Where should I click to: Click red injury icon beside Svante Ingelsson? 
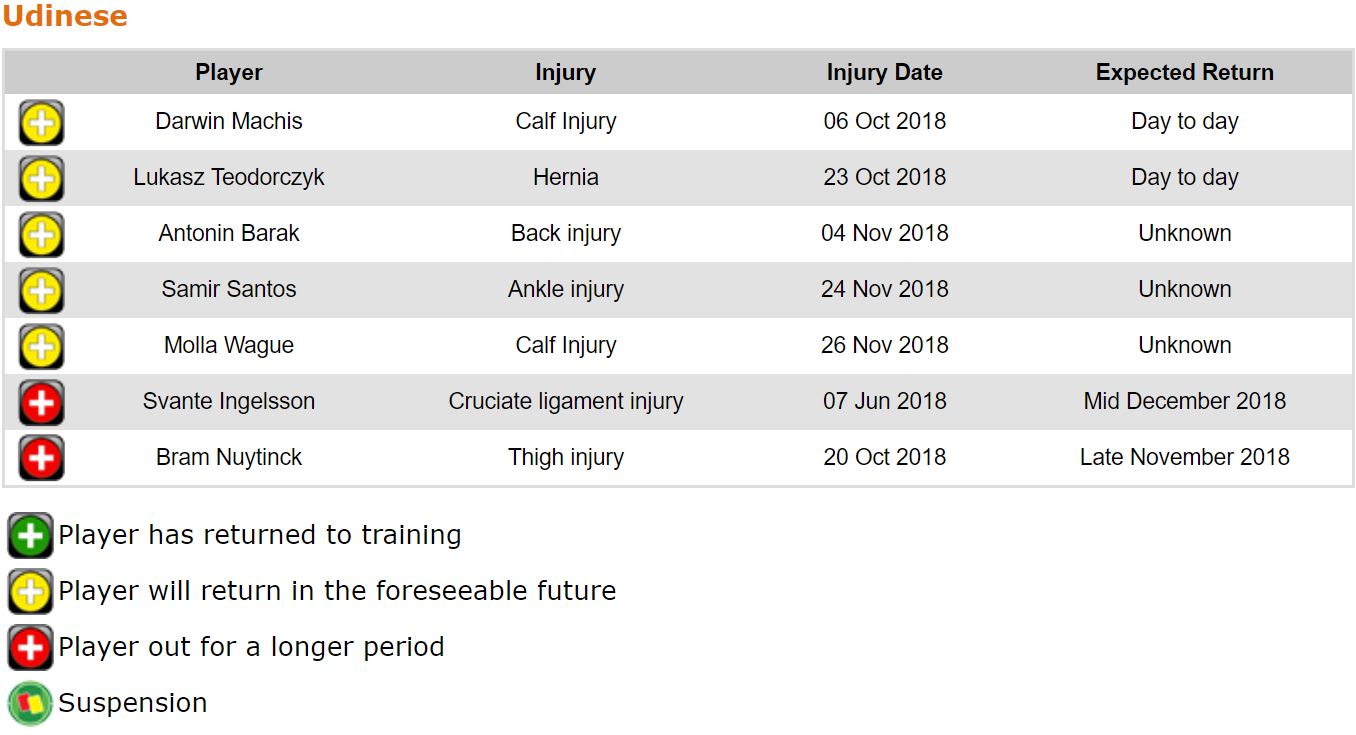[41, 403]
